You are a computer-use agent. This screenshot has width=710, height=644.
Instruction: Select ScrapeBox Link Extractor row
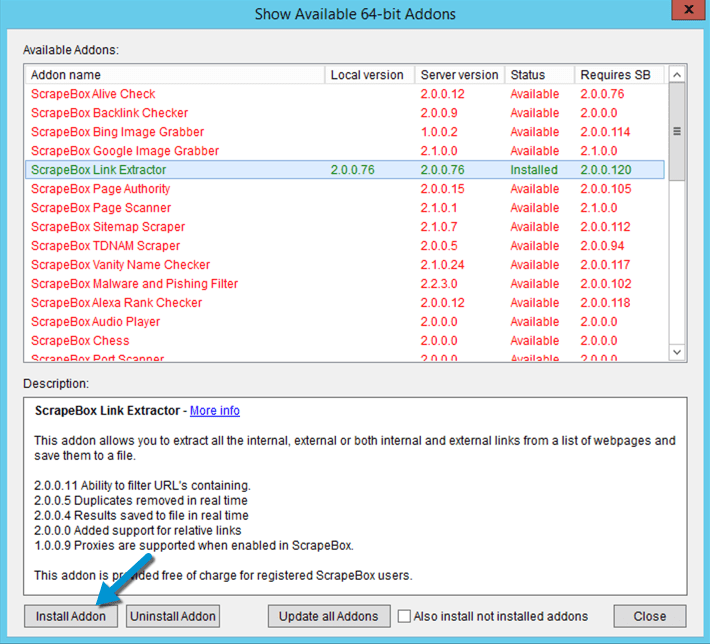coord(345,170)
